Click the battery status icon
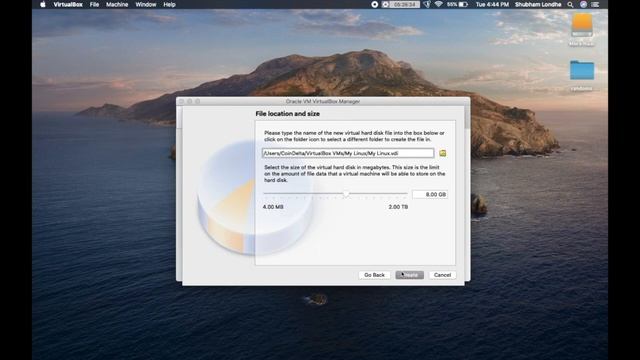 [x=463, y=4]
